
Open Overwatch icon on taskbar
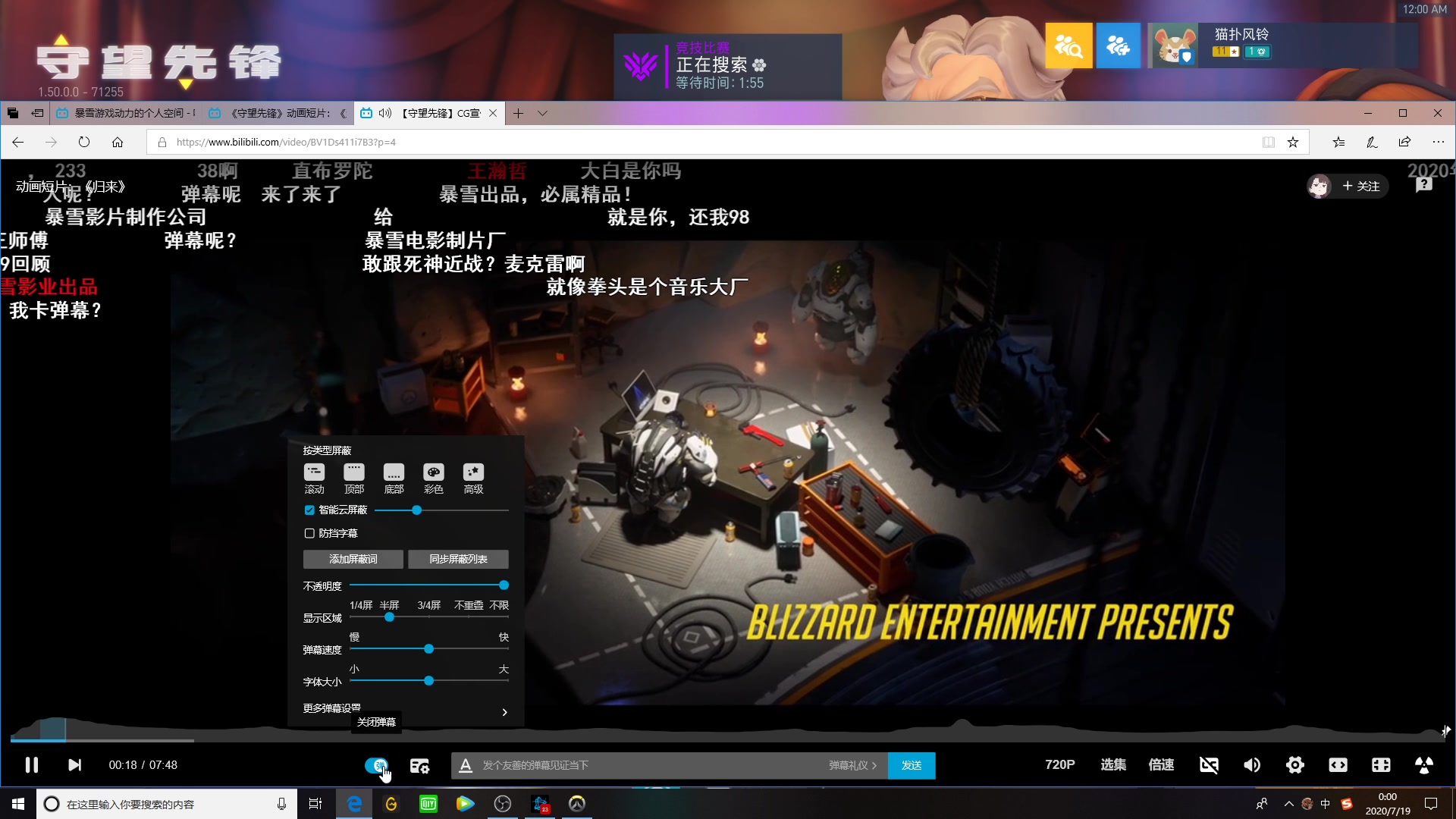[x=577, y=804]
